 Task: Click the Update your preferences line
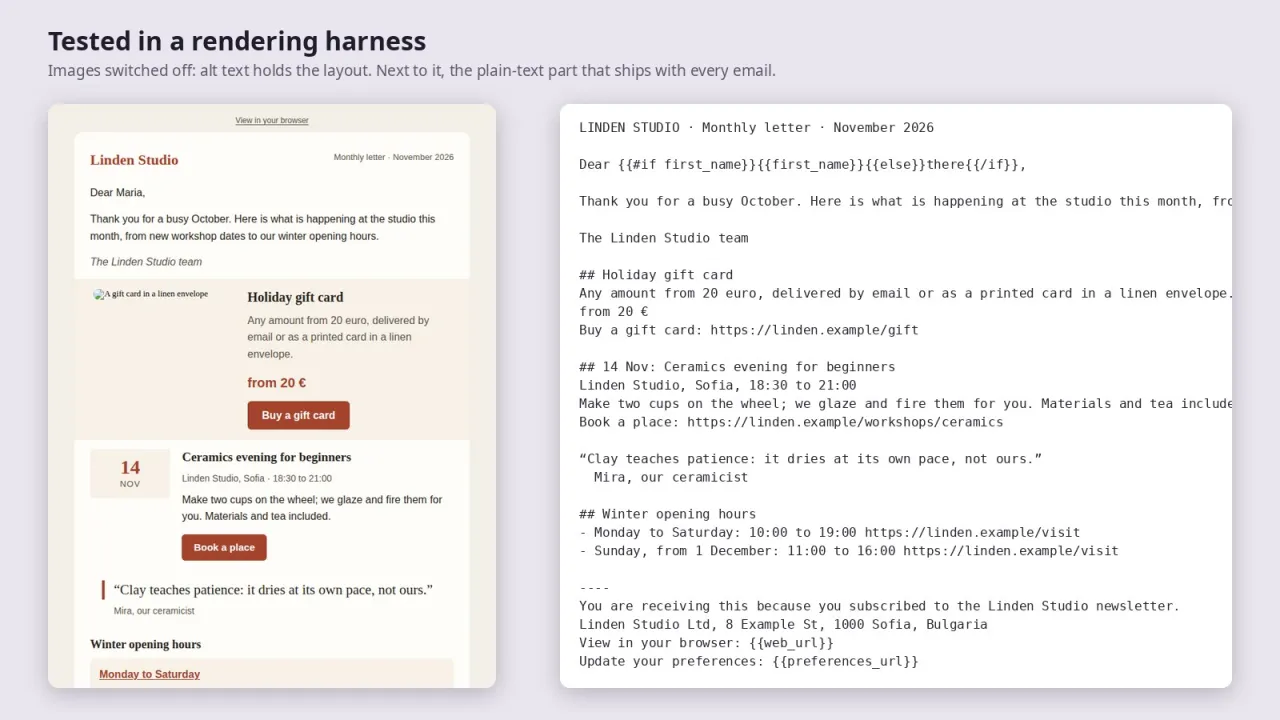tap(748, 661)
